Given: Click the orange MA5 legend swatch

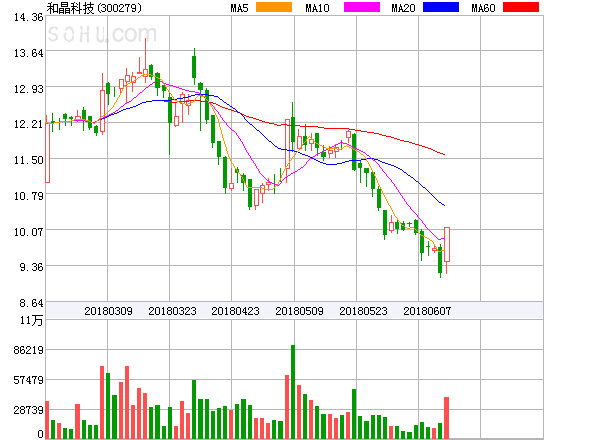Looking at the screenshot, I should tap(274, 7).
